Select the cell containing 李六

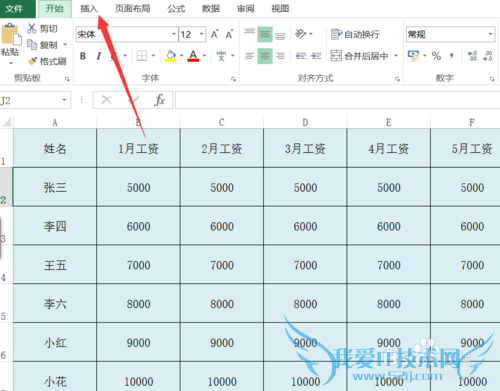pos(55,304)
